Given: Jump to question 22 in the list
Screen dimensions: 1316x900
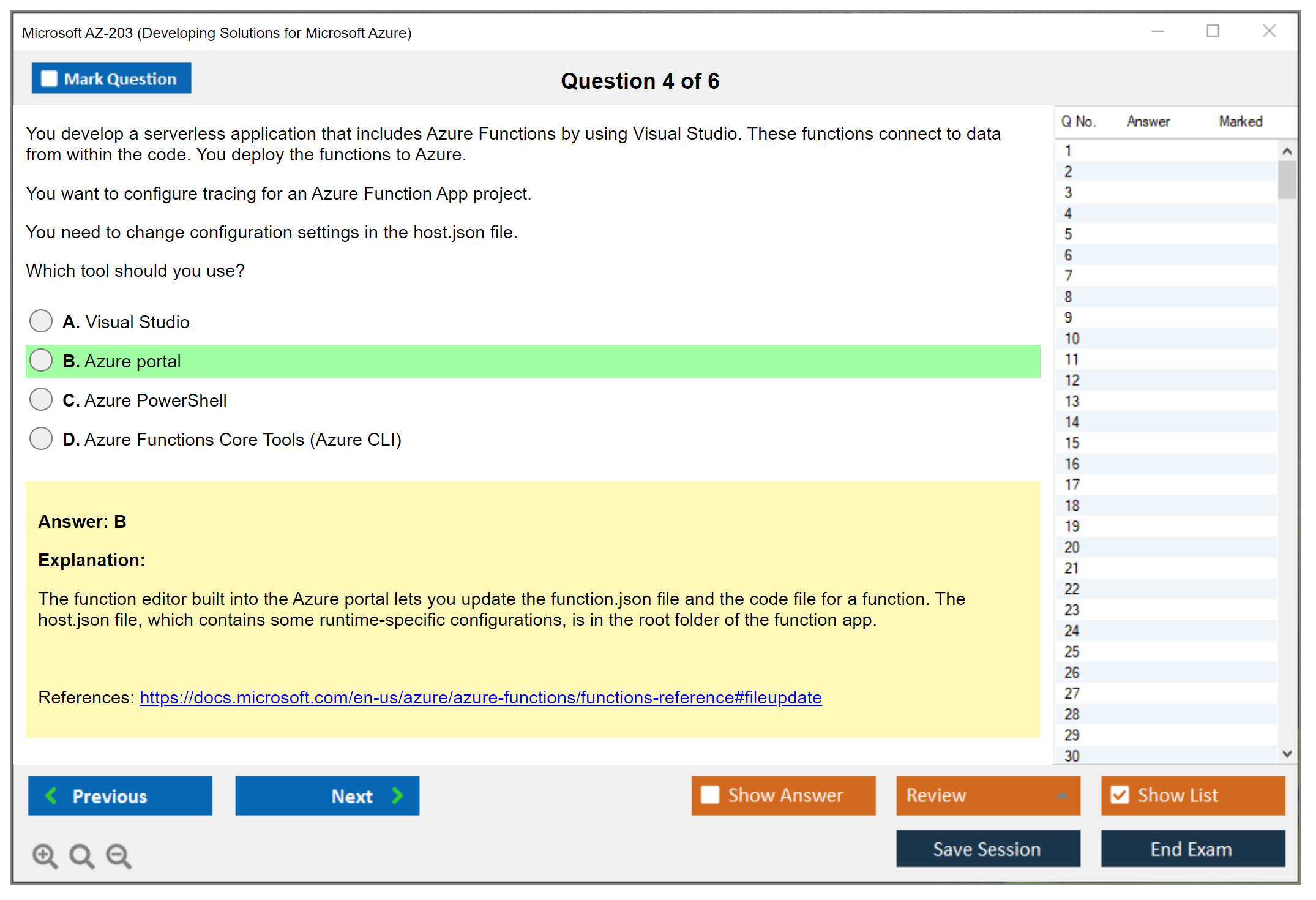Looking at the screenshot, I should point(1072,589).
